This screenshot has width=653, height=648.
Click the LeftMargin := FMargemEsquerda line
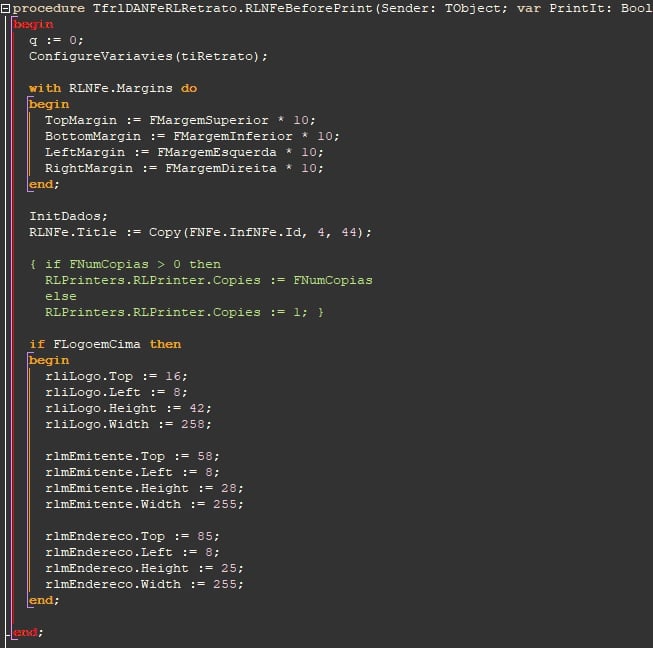184,152
